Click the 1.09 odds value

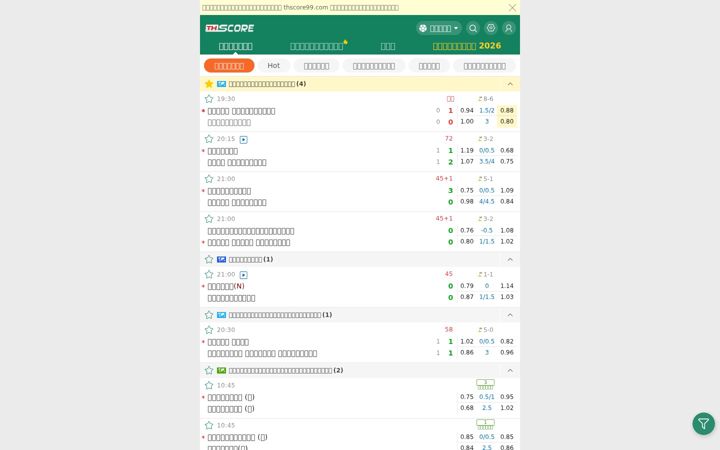tap(507, 190)
